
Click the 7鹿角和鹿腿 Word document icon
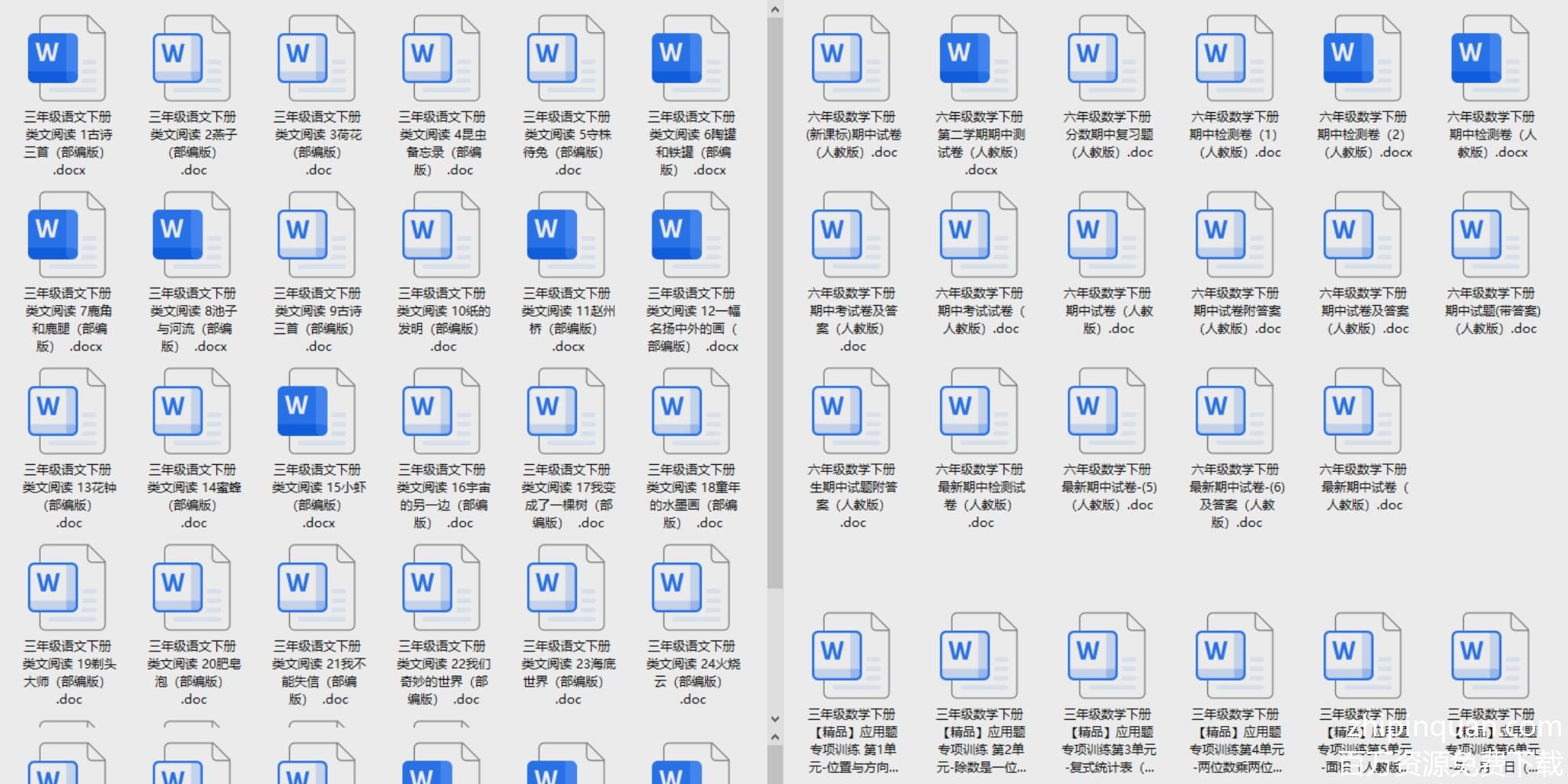click(67, 235)
